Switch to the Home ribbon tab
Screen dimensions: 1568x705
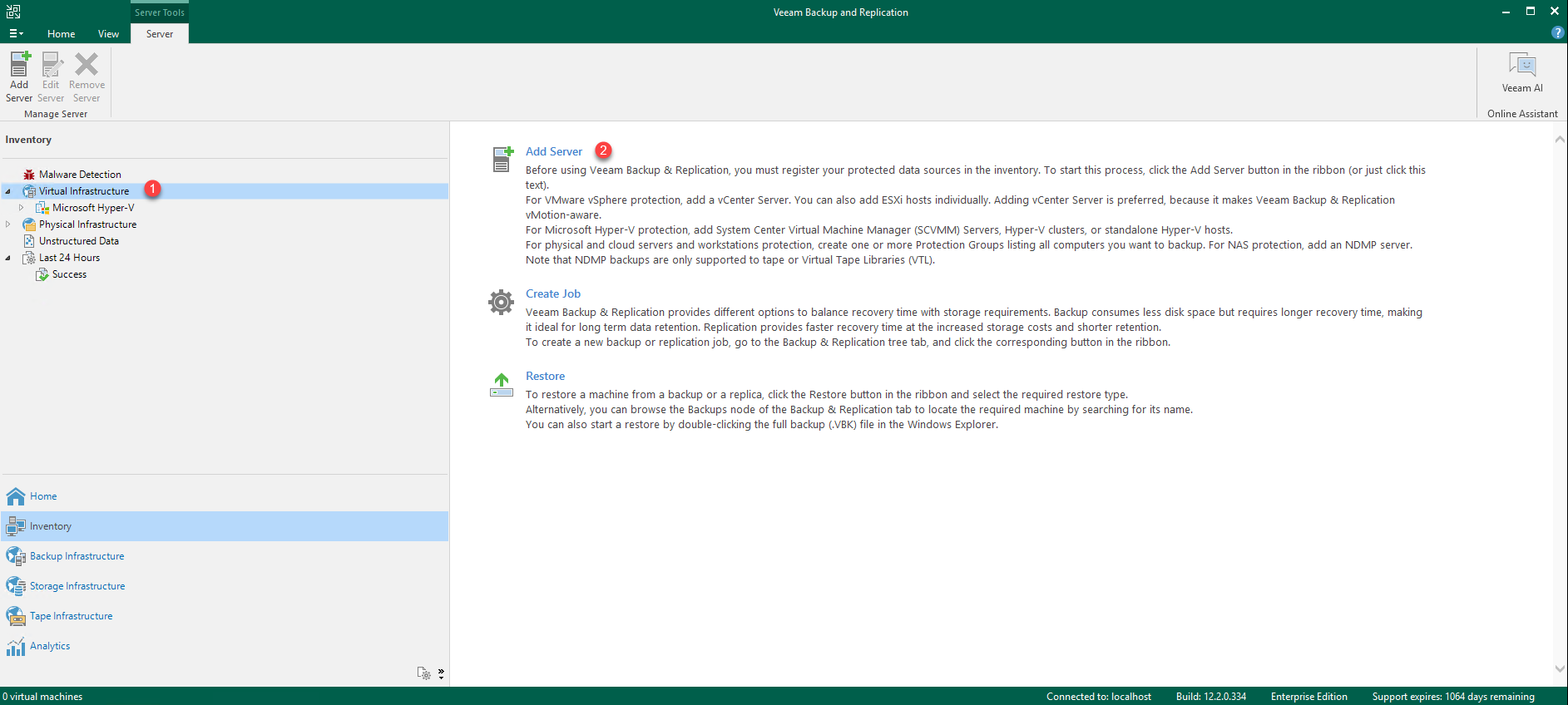point(62,34)
